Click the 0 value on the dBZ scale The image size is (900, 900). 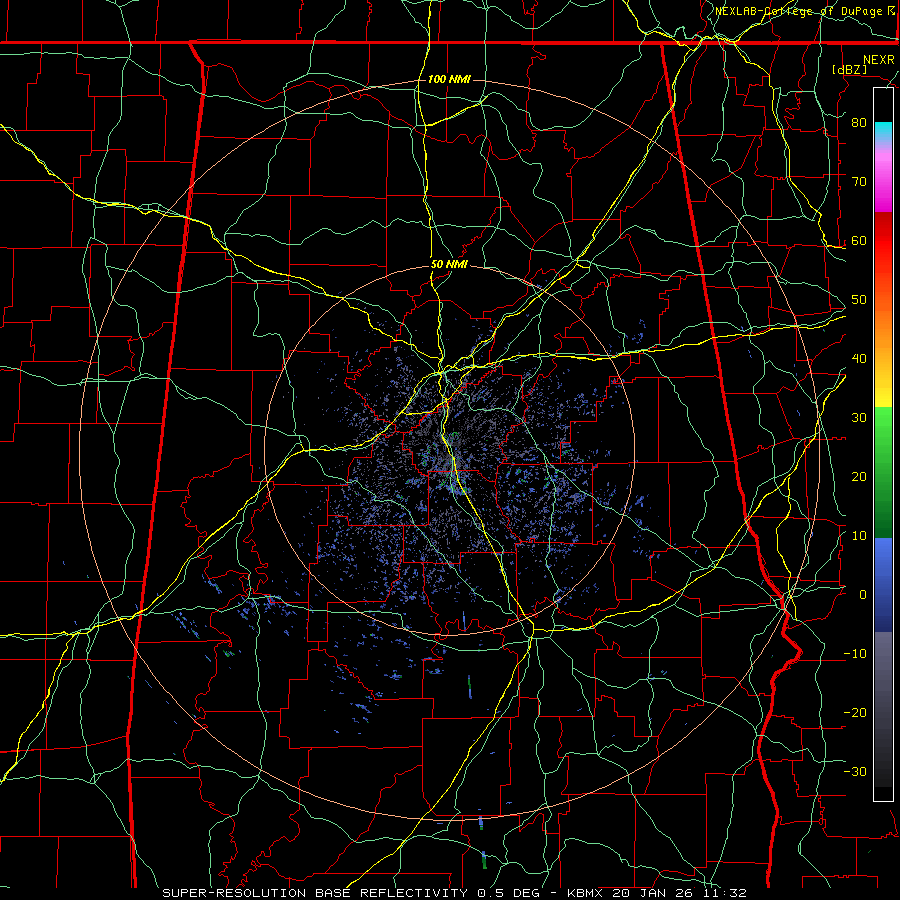pyautogui.click(x=863, y=595)
